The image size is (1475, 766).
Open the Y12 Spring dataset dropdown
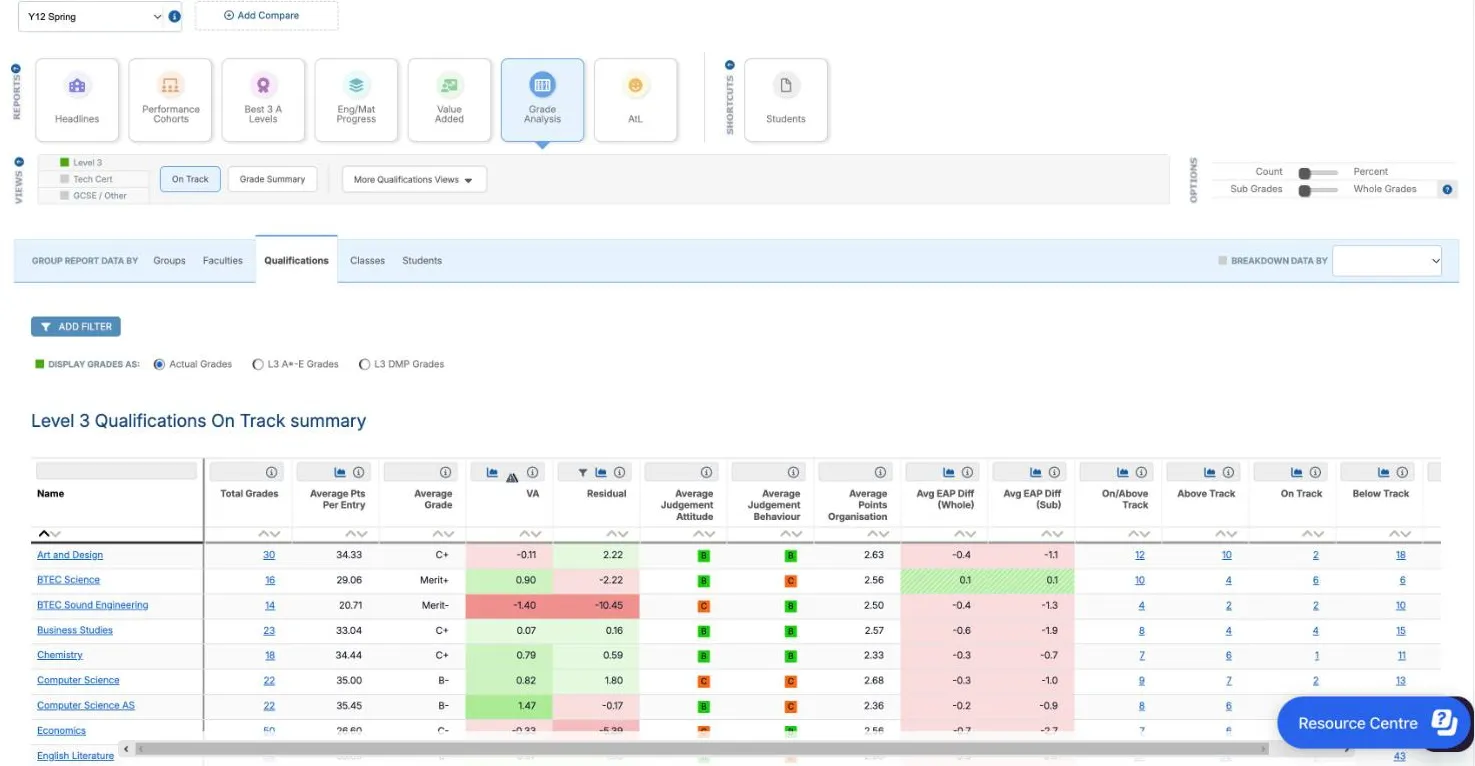[x=92, y=16]
